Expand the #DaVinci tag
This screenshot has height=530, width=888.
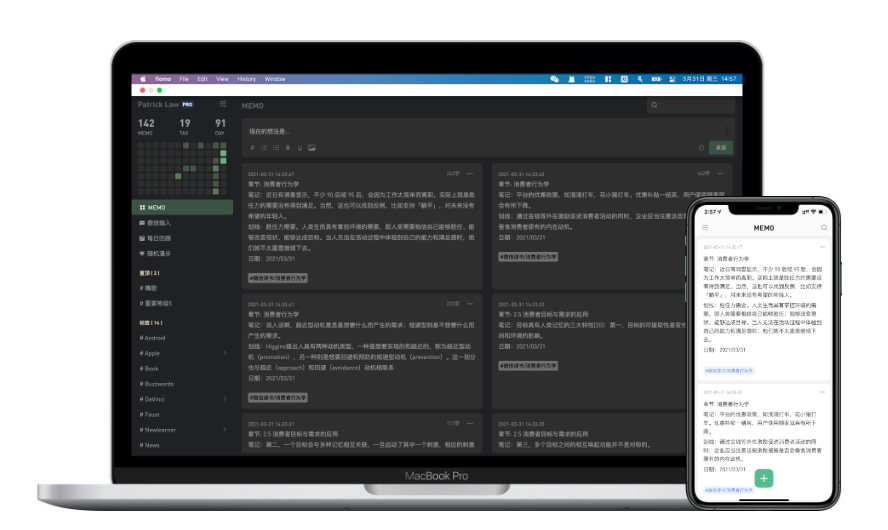[225, 399]
